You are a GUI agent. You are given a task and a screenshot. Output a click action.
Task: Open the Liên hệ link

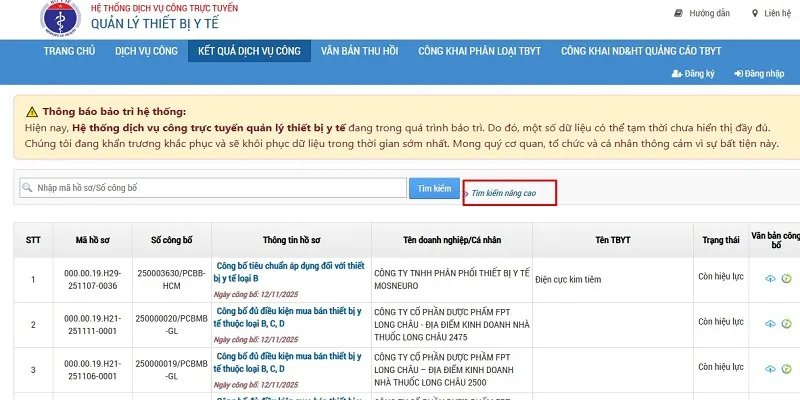(778, 13)
